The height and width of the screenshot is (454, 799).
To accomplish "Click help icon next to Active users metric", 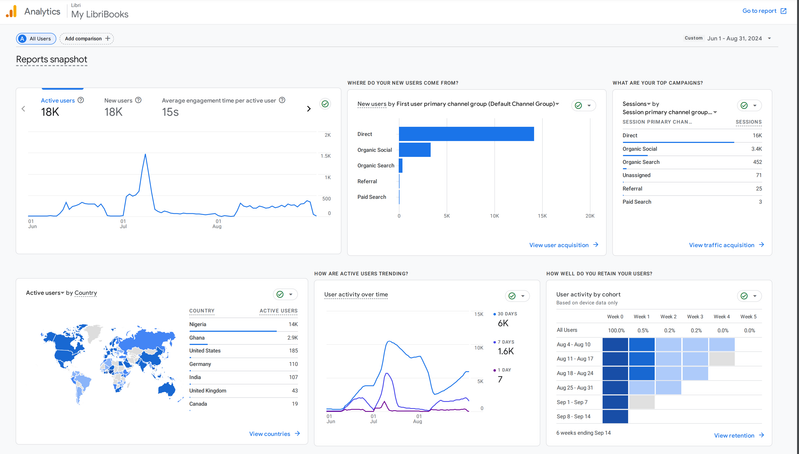I will (x=81, y=100).
